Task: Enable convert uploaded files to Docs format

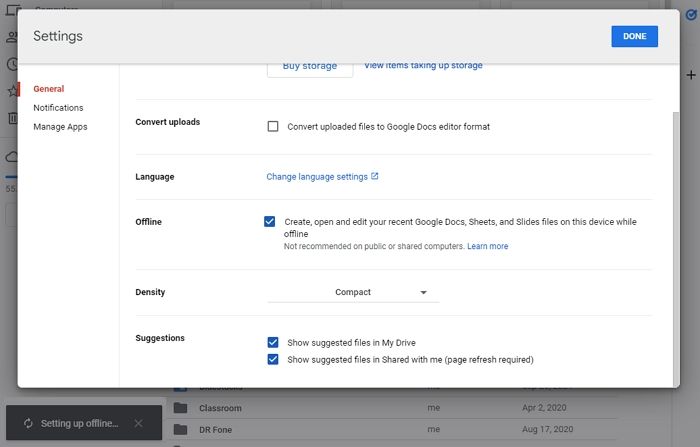Action: coord(272,127)
